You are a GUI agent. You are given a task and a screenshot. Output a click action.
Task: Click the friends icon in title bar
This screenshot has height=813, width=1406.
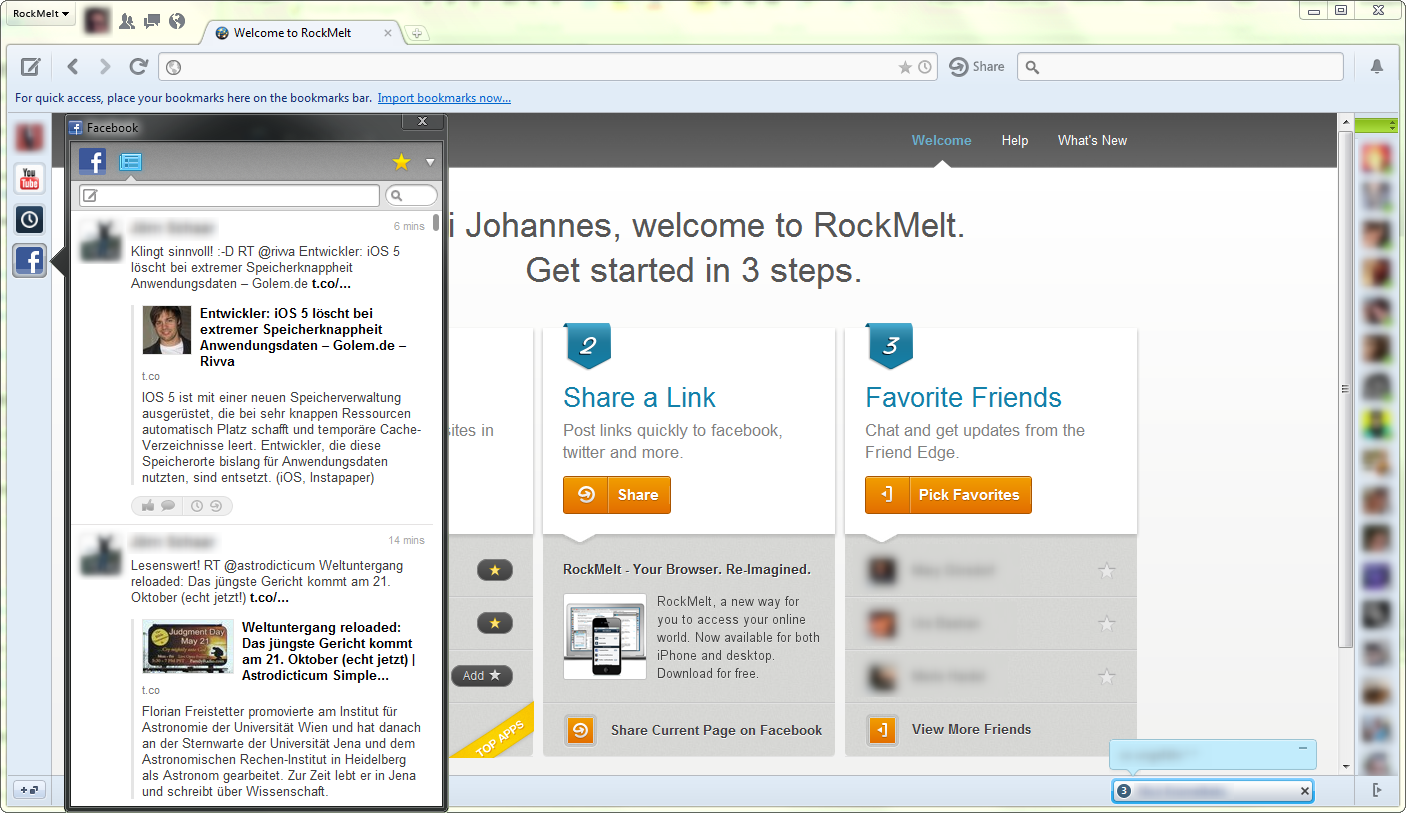[x=127, y=21]
